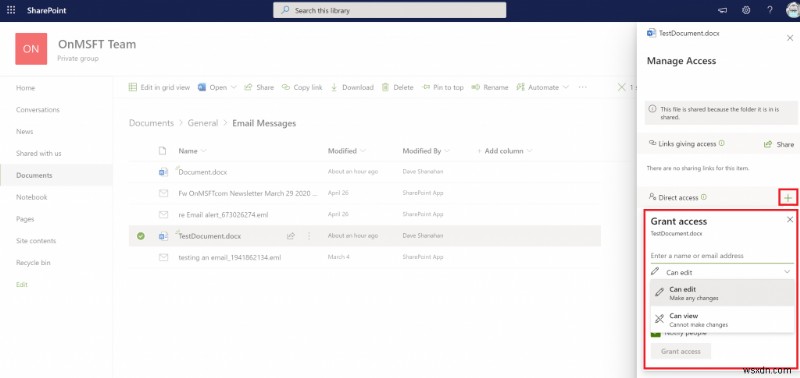Image resolution: width=800 pixels, height=378 pixels.
Task: Click the share icon on TestDocument.docx row
Action: click(x=291, y=236)
